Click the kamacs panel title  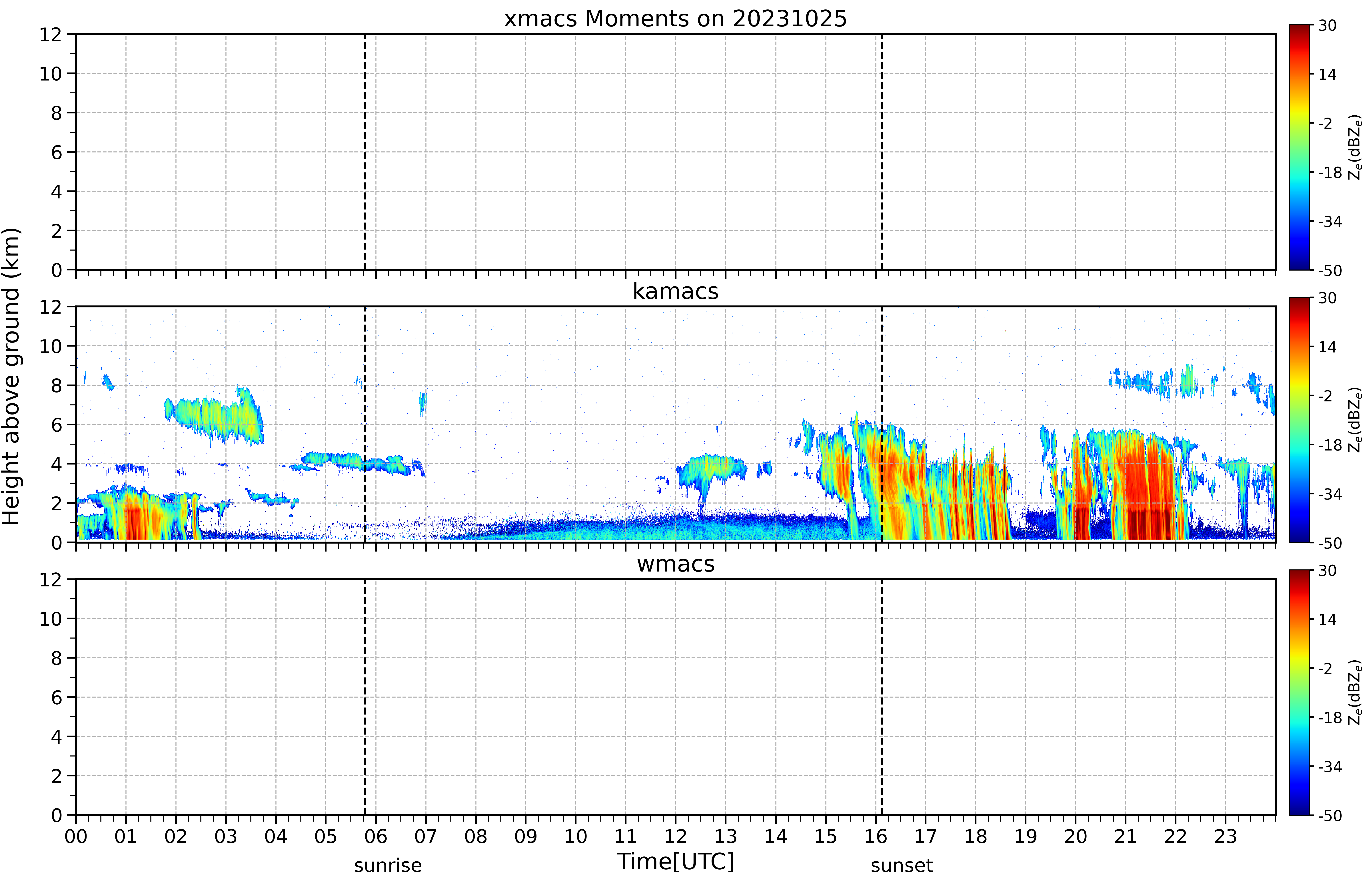point(675,291)
